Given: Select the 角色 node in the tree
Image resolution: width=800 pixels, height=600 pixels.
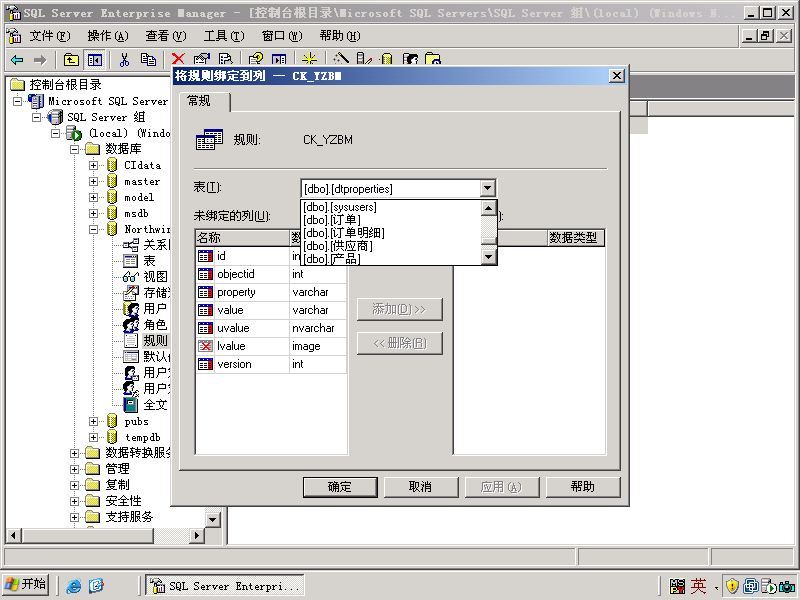Looking at the screenshot, I should (155, 324).
